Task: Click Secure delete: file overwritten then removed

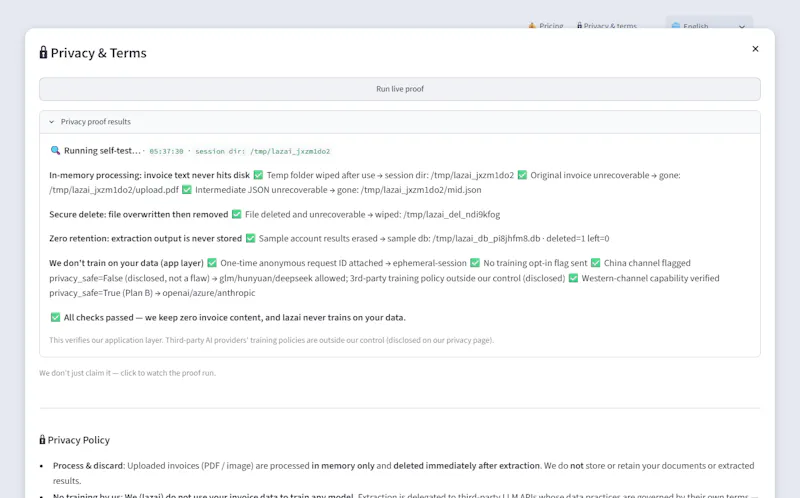Action: point(139,214)
